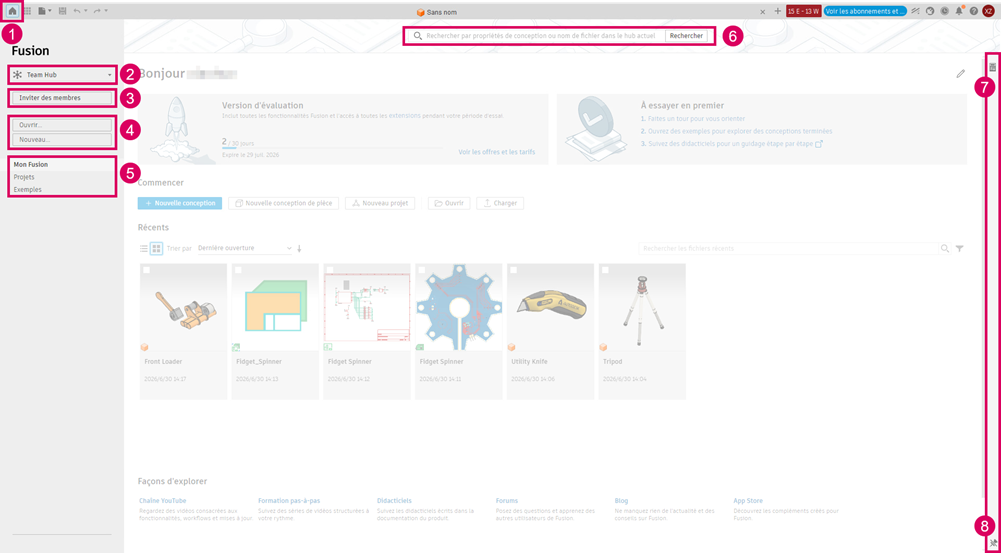1001x553 pixels.
Task: Click the Home icon in top toolbar
Action: (12, 11)
